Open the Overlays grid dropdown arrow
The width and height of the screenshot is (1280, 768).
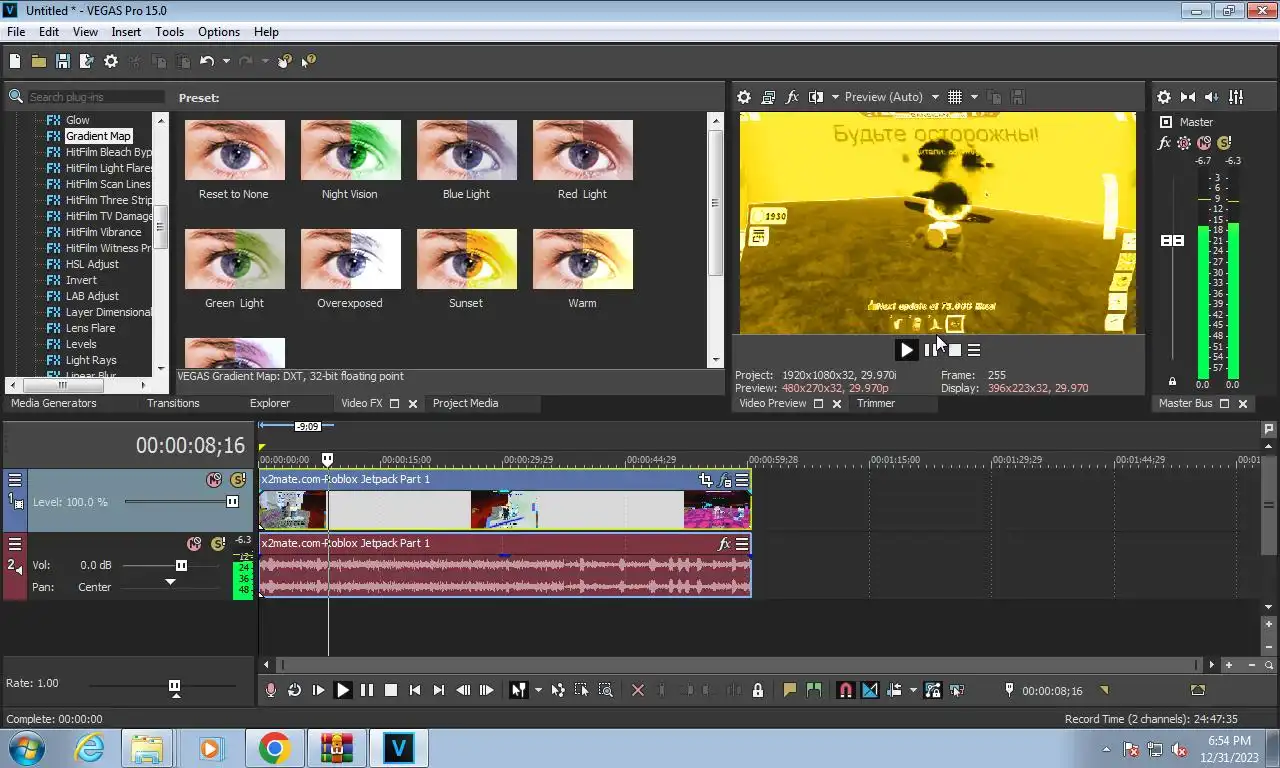click(x=974, y=97)
